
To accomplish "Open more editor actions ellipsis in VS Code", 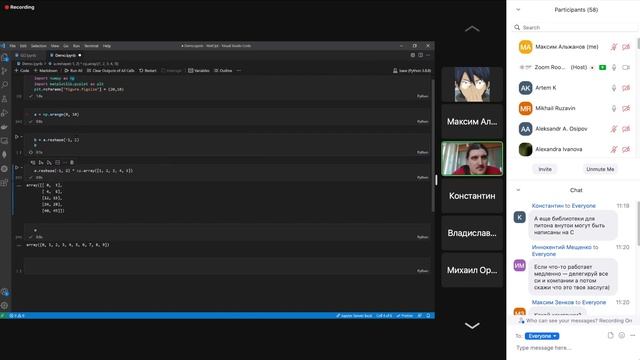I will [428, 55].
